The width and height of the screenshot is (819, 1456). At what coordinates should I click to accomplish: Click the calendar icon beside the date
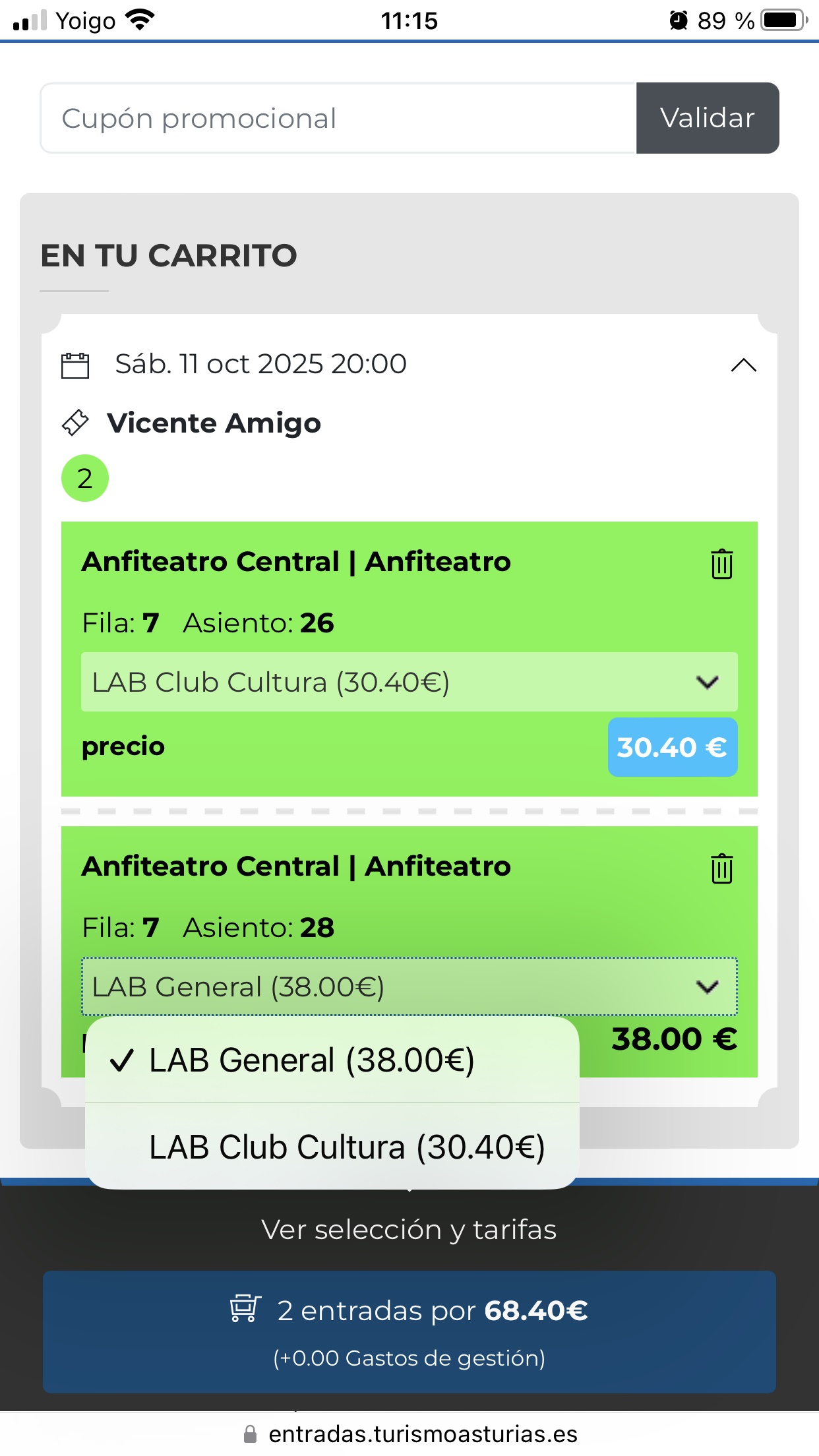pos(75,365)
